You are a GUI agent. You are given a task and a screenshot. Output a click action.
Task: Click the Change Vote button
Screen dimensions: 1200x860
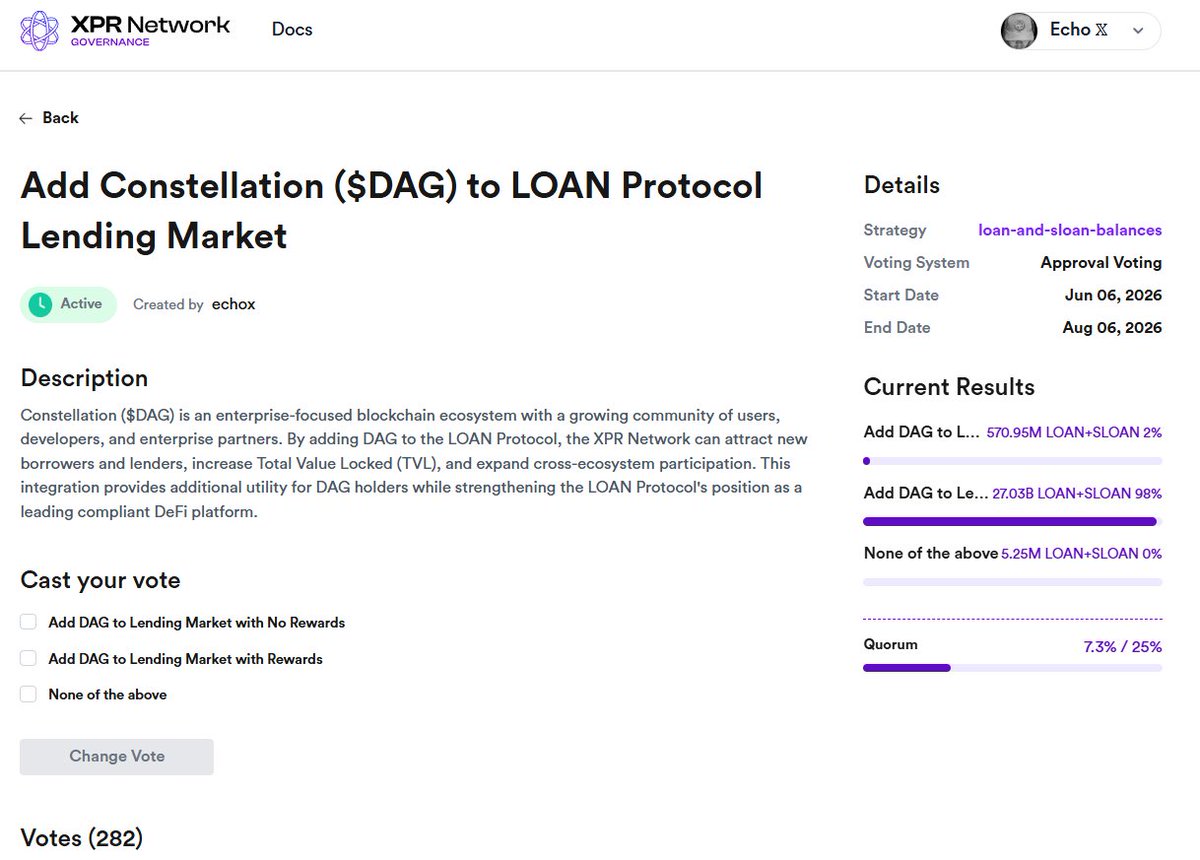(x=117, y=757)
